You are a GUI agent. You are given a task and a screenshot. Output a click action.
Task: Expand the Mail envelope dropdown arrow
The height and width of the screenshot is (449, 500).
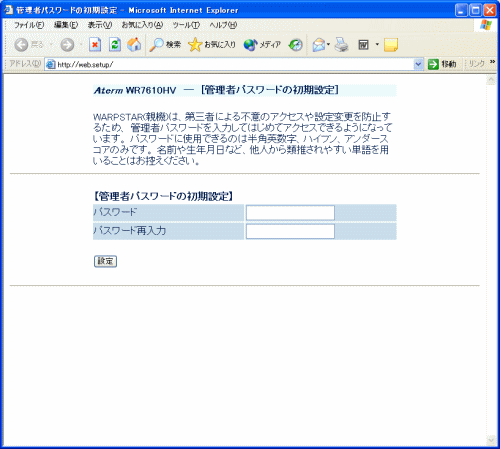coord(328,44)
